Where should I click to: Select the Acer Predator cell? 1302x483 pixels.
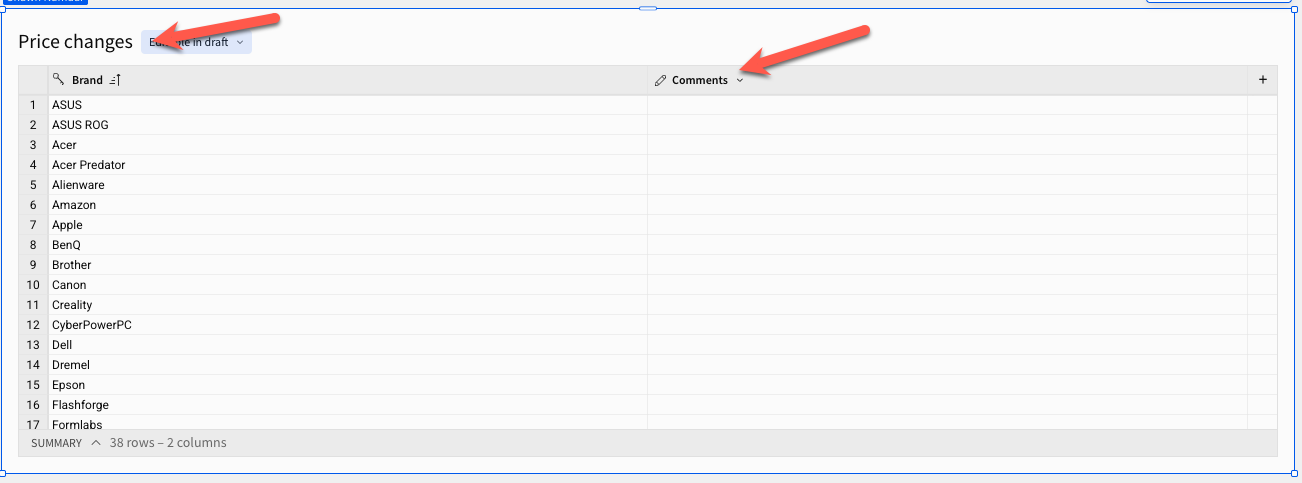coord(348,165)
